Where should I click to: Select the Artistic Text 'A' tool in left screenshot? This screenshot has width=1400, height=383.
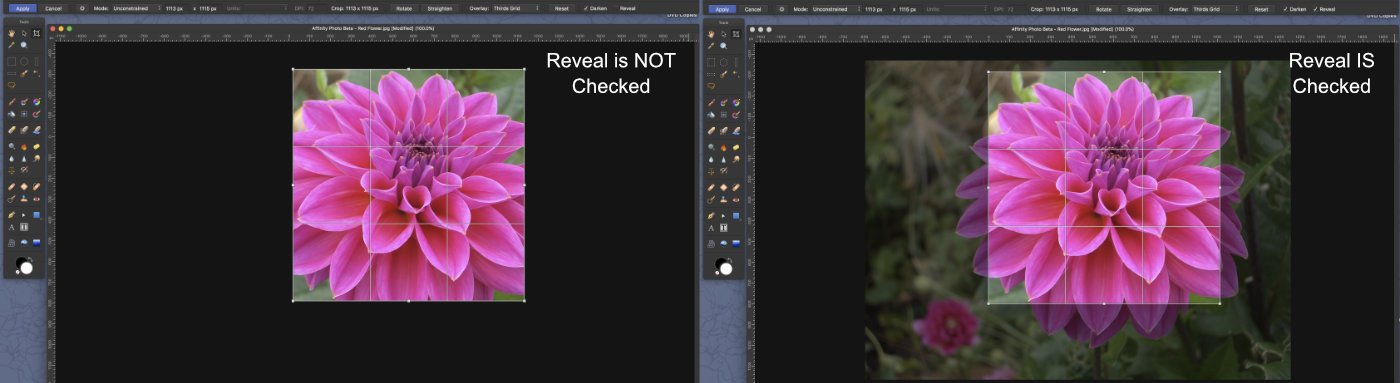point(12,227)
